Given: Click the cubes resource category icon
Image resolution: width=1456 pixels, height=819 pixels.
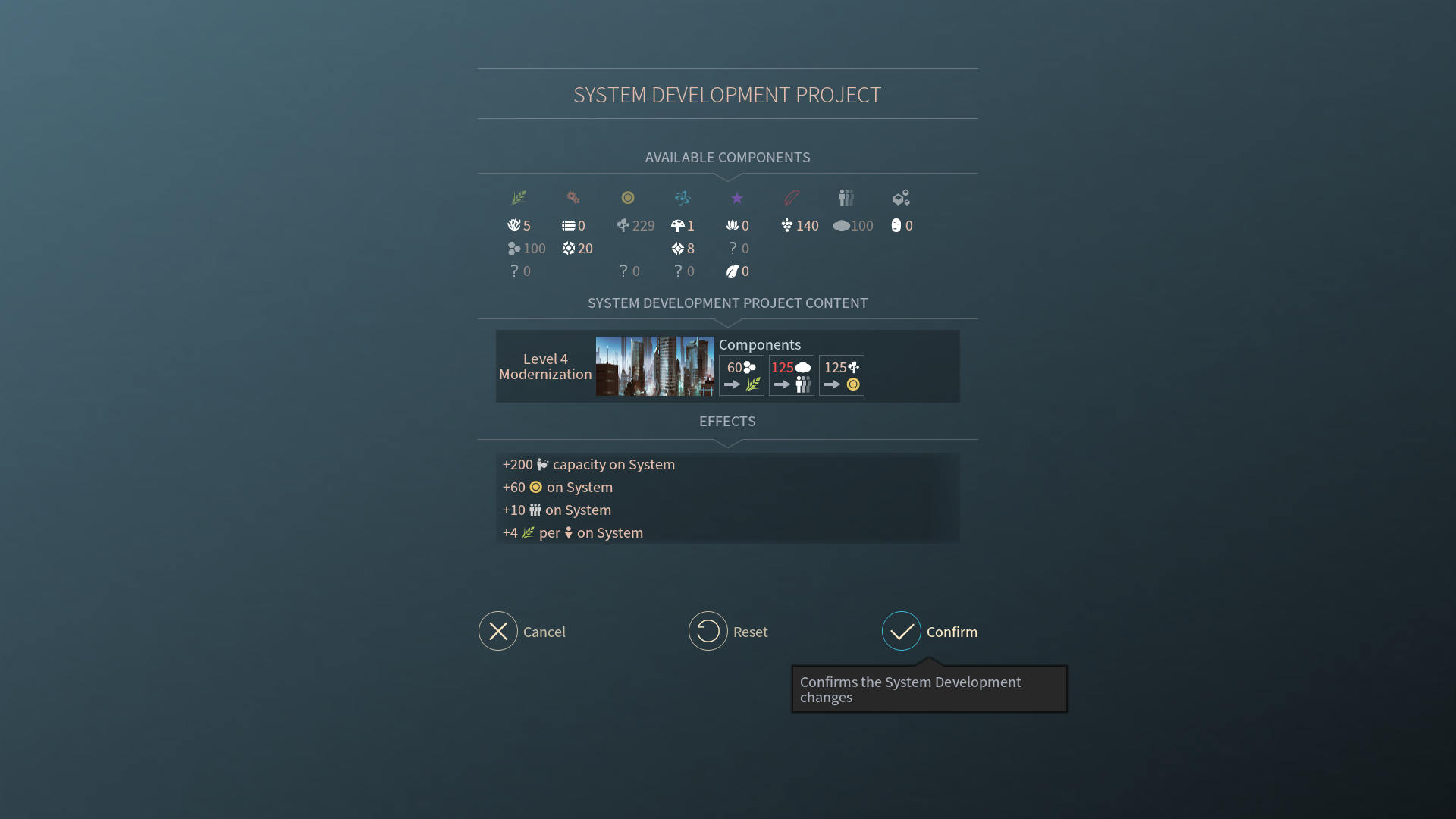Looking at the screenshot, I should (901, 198).
